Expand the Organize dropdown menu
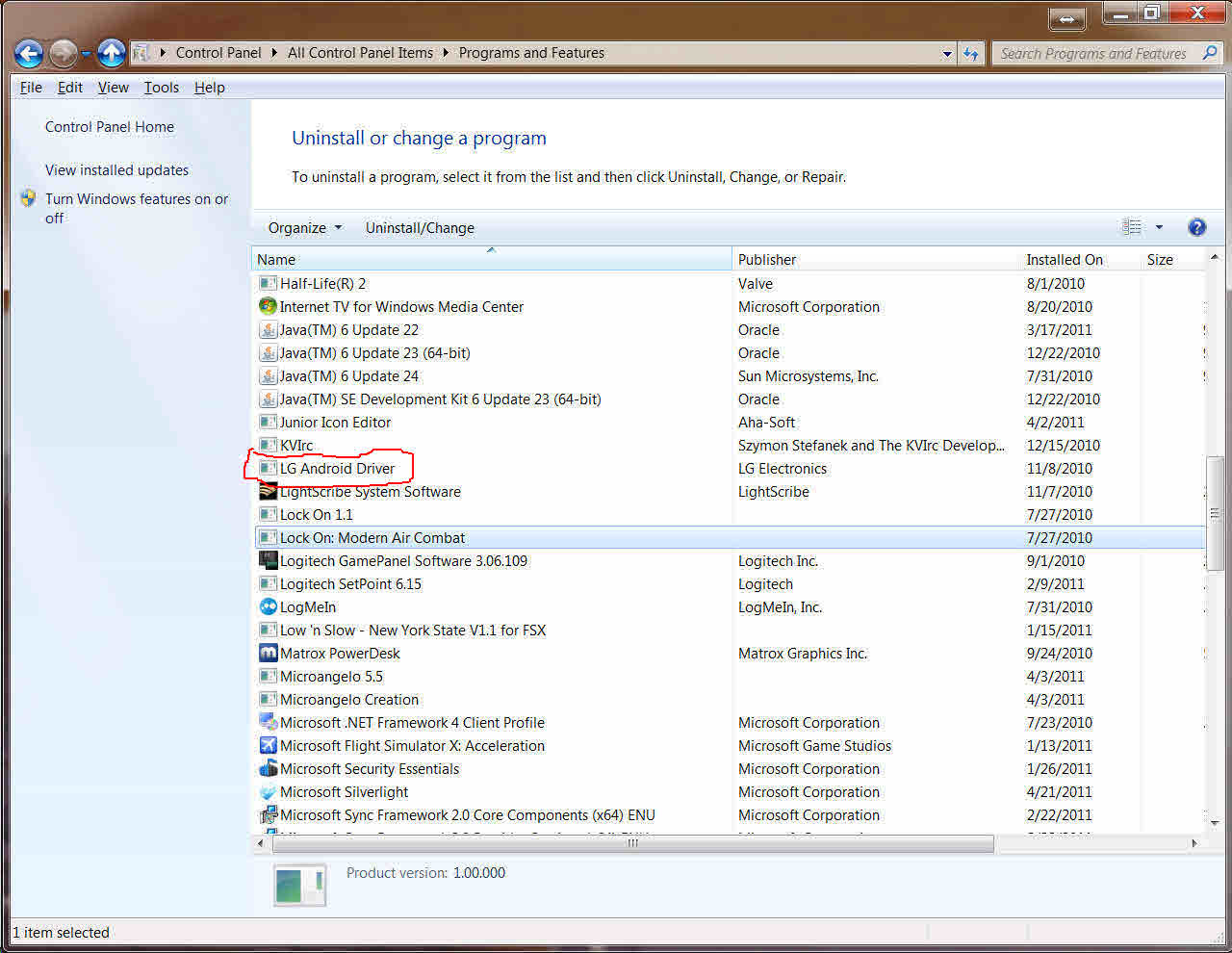 pos(304,228)
